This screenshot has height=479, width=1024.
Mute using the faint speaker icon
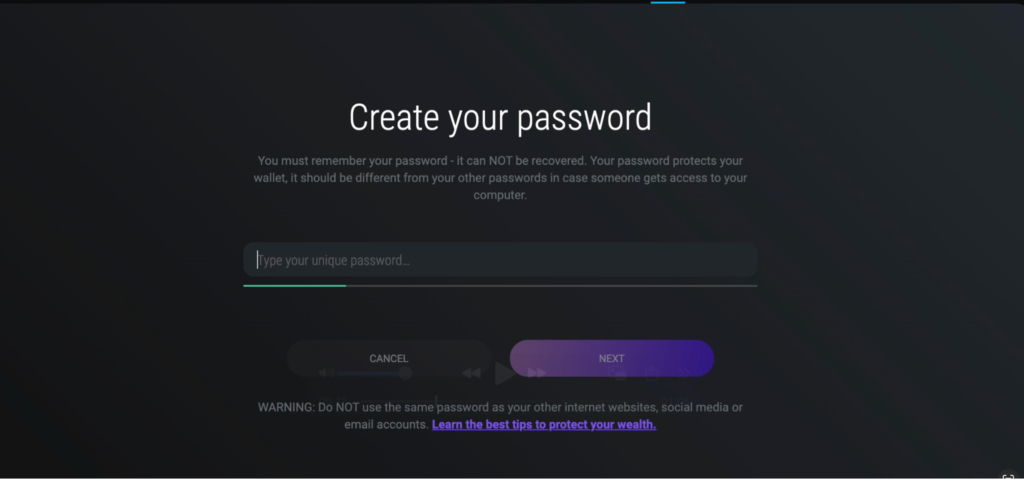click(x=326, y=373)
